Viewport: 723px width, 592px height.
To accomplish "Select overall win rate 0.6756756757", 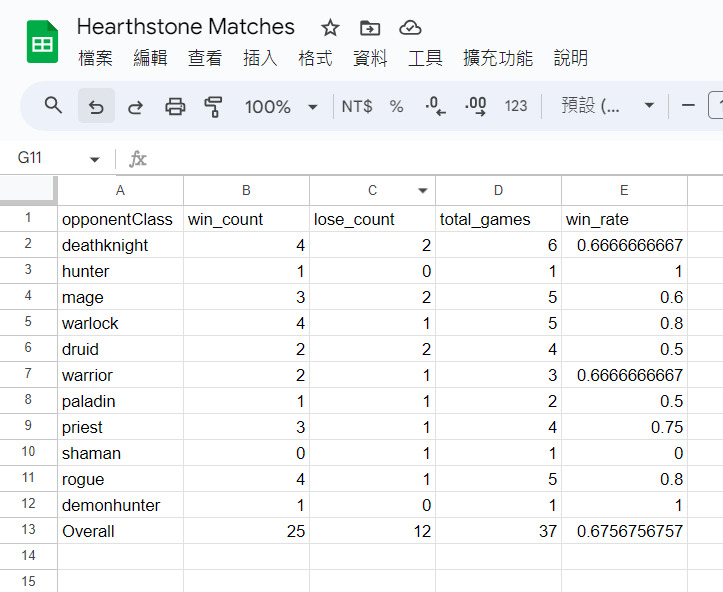I will click(x=624, y=531).
